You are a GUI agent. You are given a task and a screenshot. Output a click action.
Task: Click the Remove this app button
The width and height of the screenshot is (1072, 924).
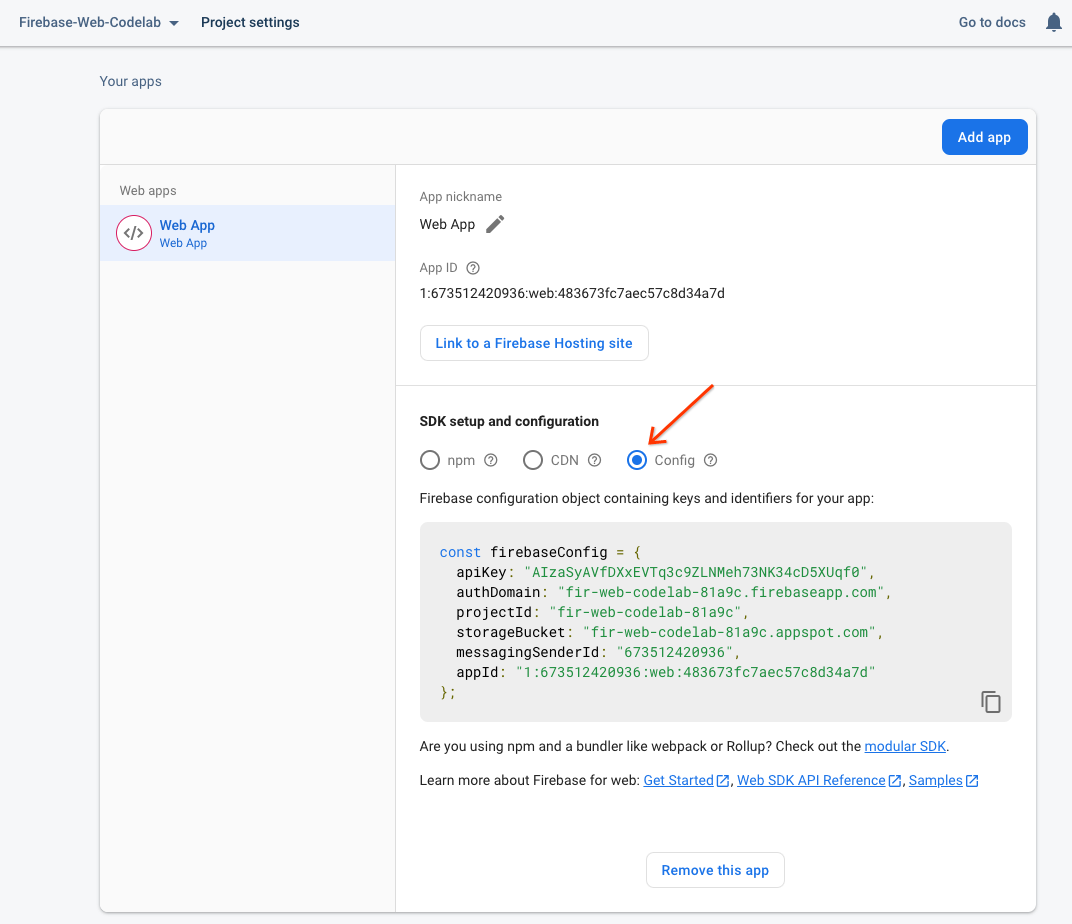[715, 870]
